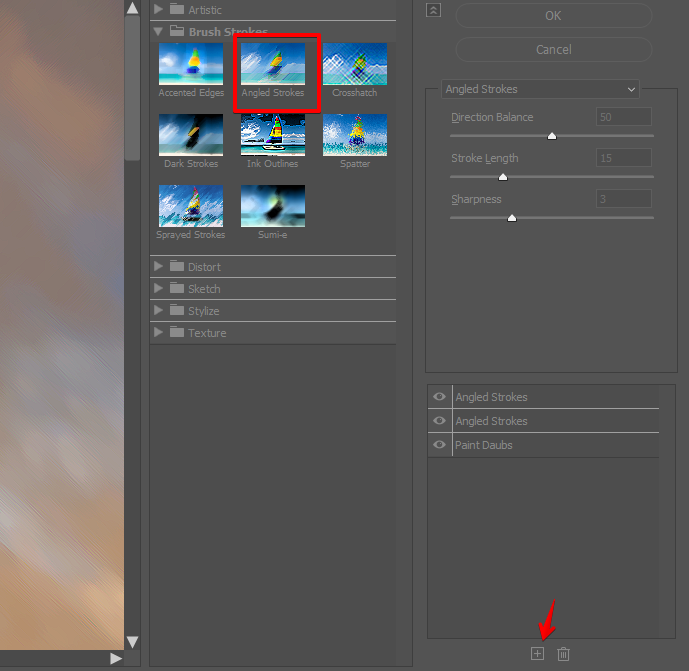The height and width of the screenshot is (671, 689).
Task: Click the Stroke Length slider handle
Action: click(503, 177)
